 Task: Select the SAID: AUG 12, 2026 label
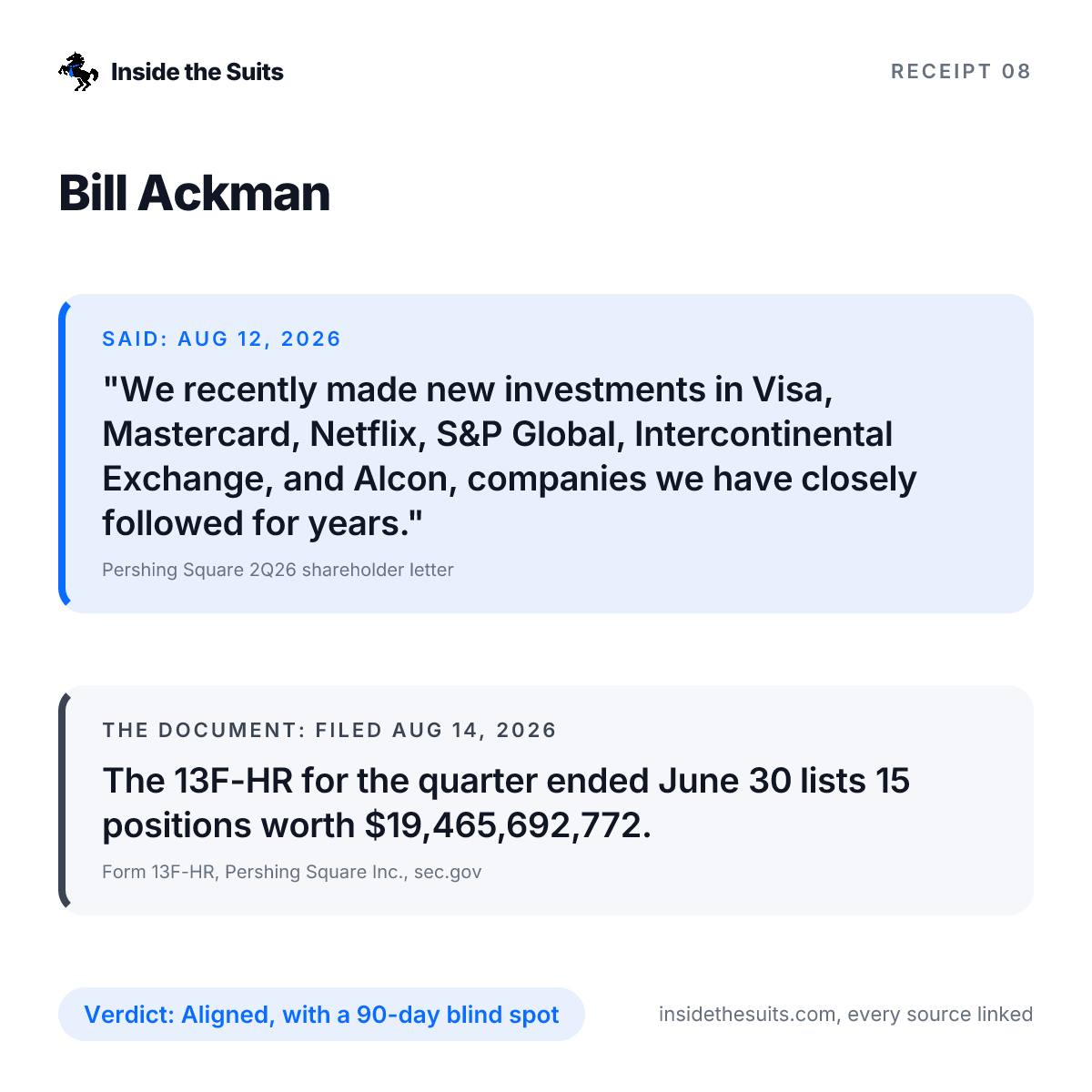tap(221, 339)
